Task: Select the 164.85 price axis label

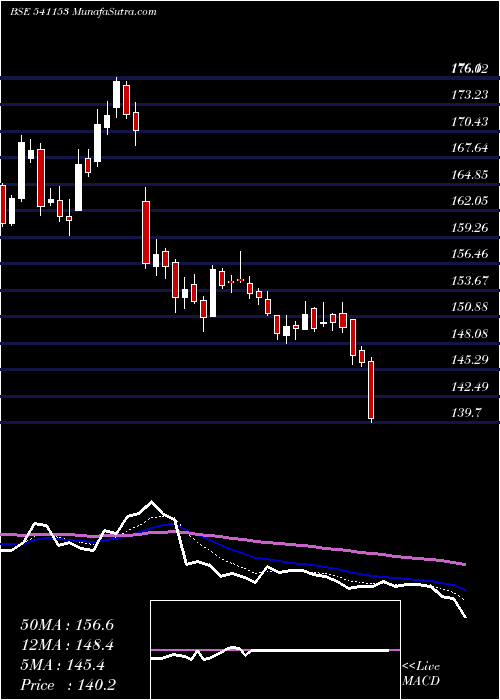Action: 470,175
